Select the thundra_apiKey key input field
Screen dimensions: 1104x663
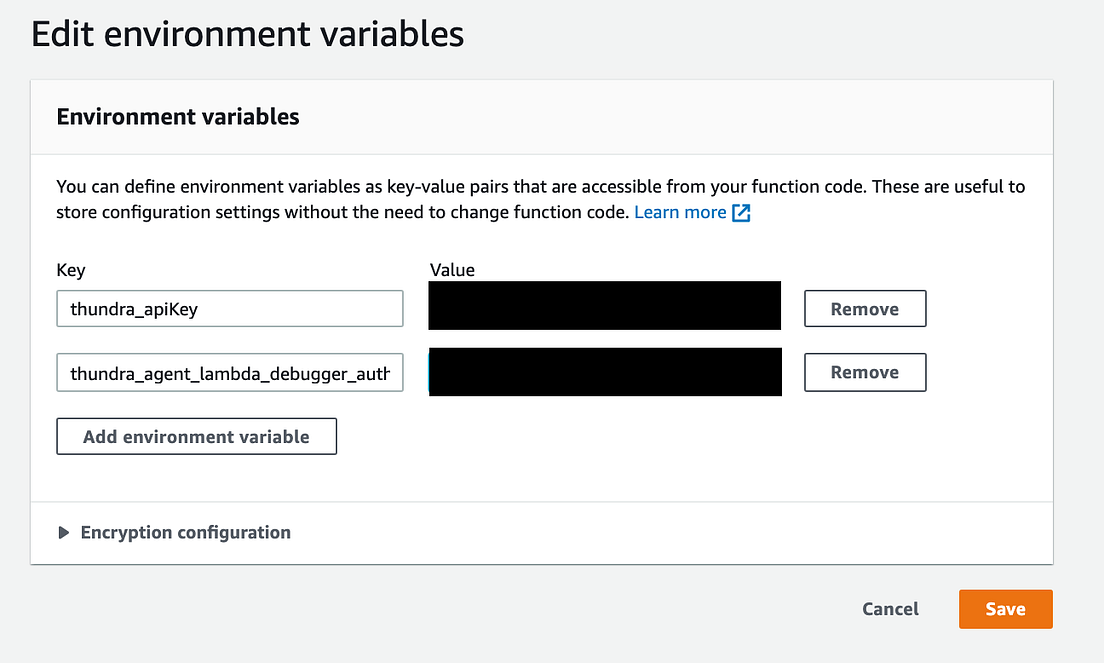(229, 308)
